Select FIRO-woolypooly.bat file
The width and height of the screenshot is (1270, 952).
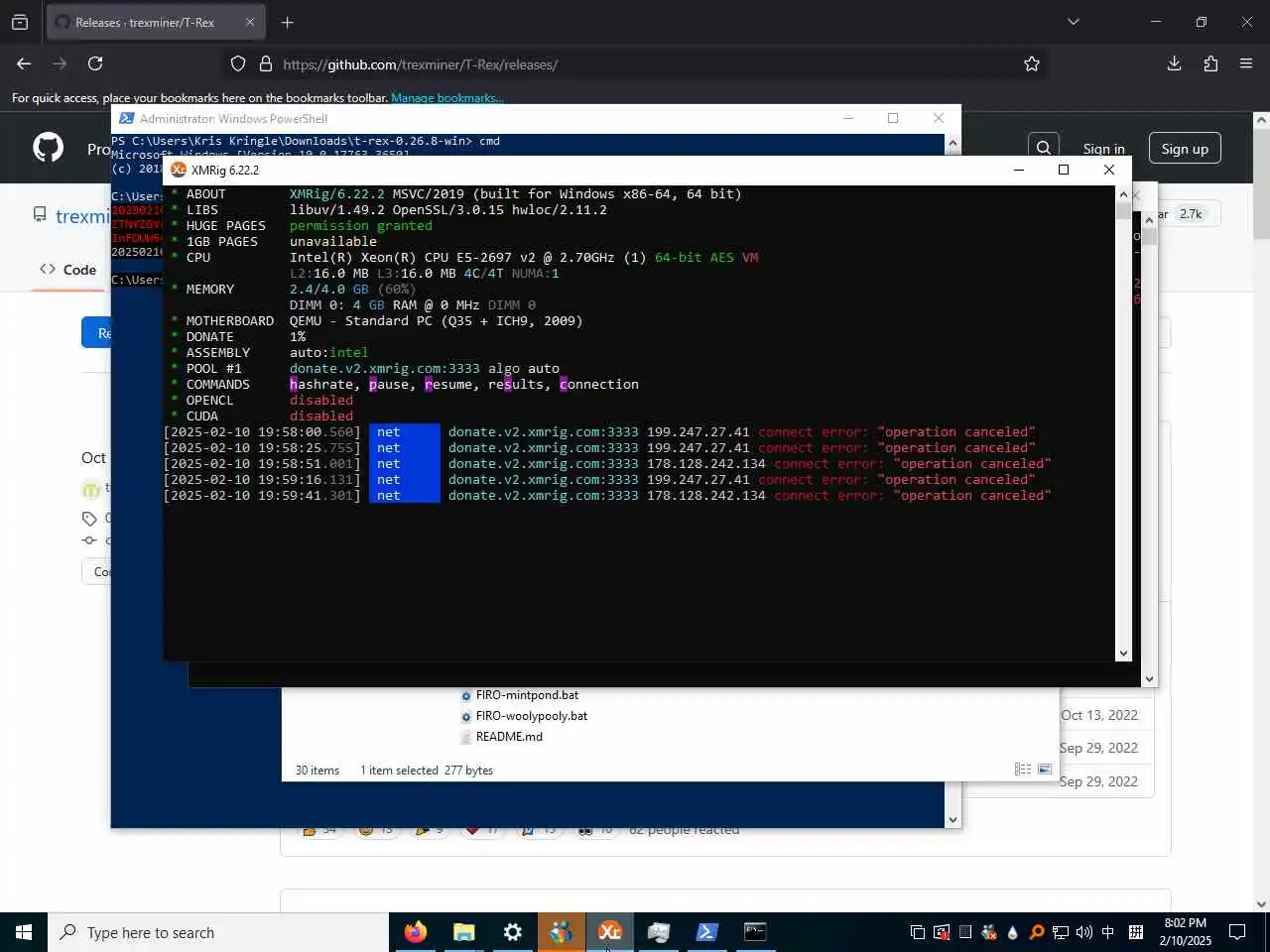(531, 716)
